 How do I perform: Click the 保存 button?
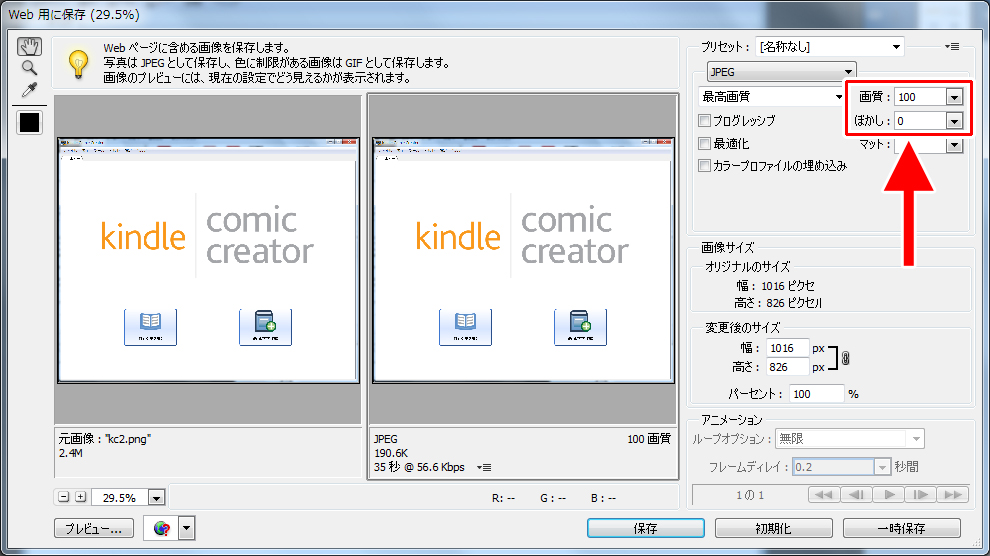(x=646, y=528)
